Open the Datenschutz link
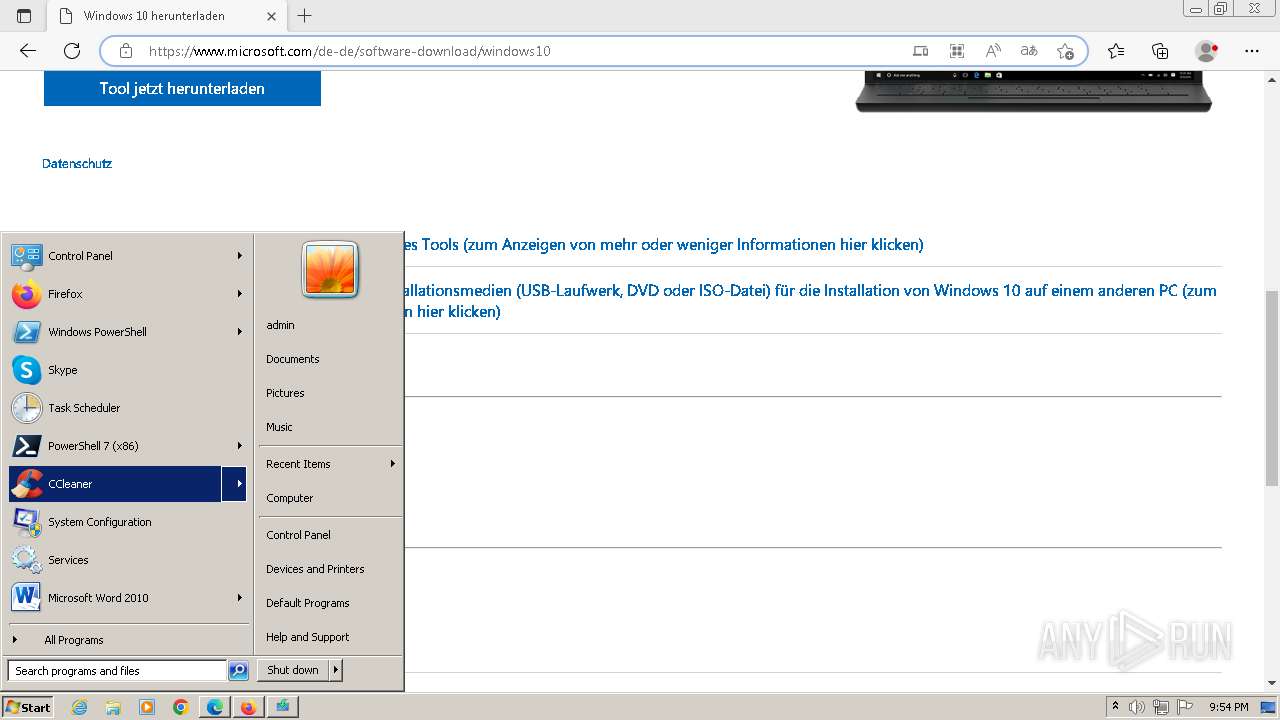This screenshot has width=1280, height=720. click(77, 163)
